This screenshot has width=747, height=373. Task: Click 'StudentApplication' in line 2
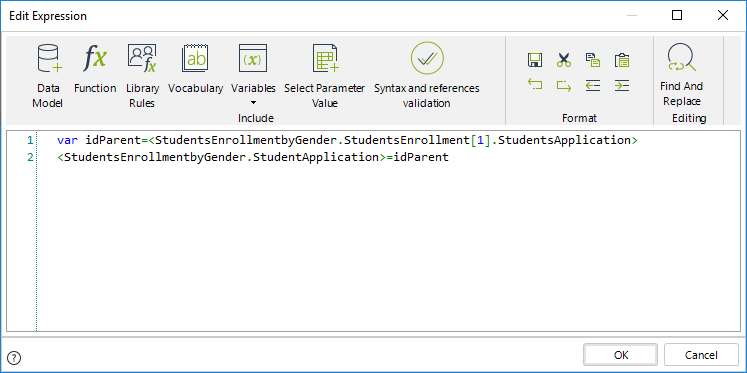pyautogui.click(x=315, y=157)
